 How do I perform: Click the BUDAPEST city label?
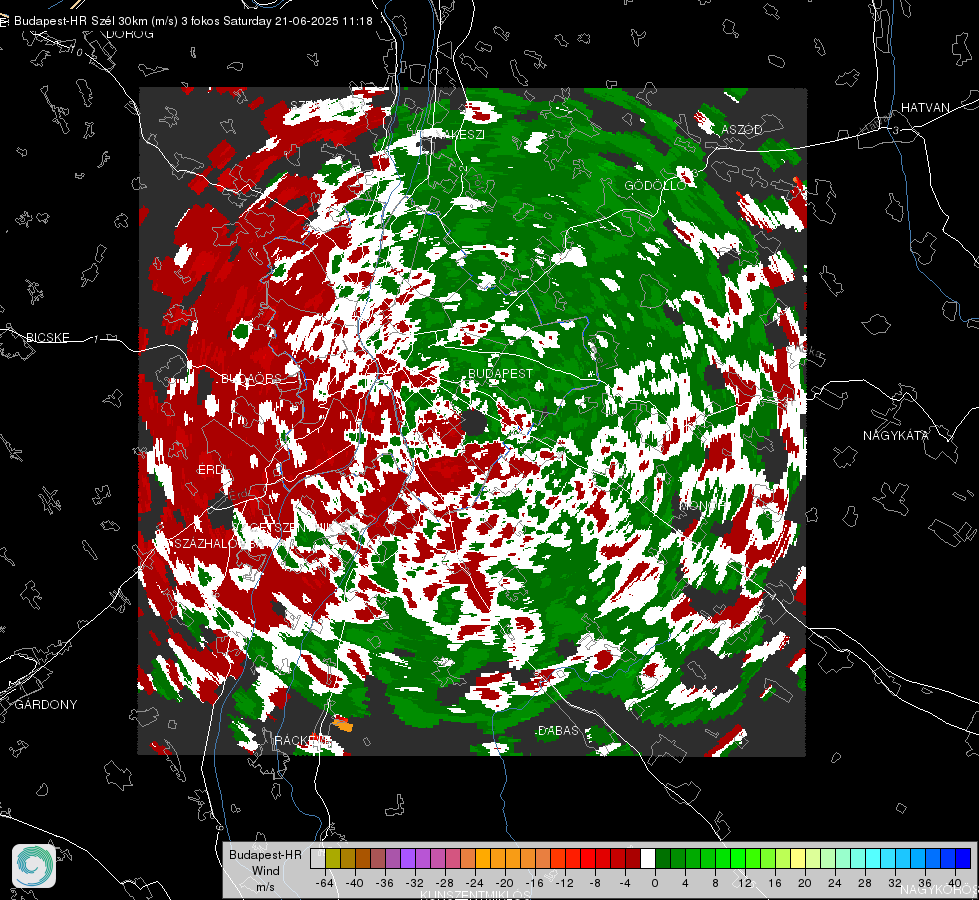coord(501,373)
